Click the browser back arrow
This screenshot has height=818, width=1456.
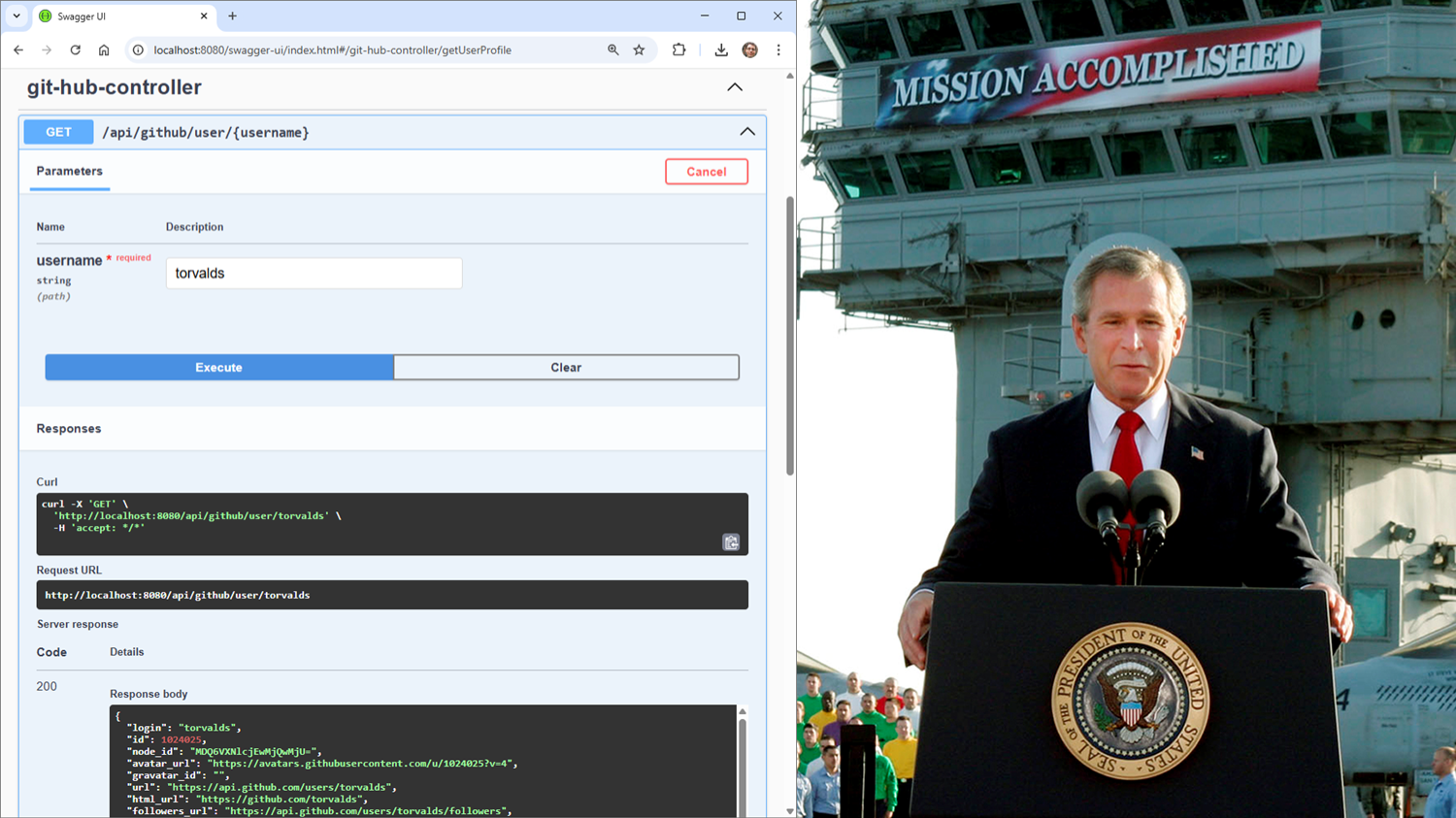(18, 50)
